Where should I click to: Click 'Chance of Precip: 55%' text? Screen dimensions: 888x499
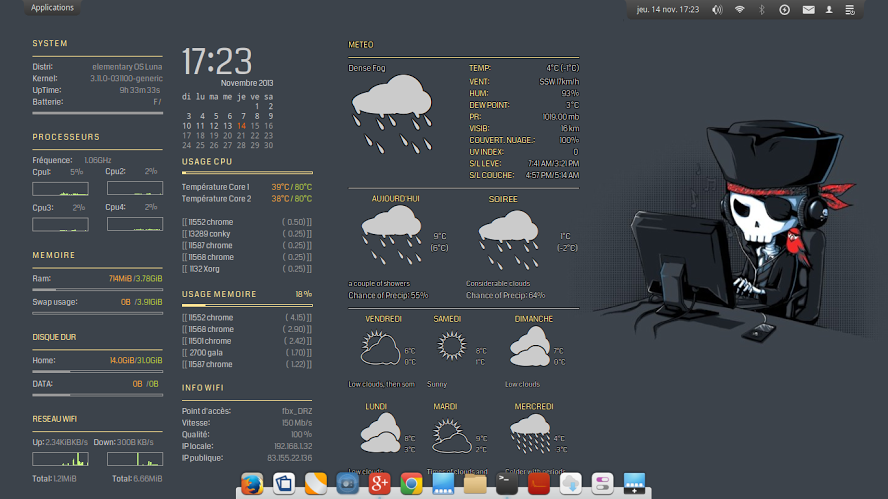[x=388, y=296]
